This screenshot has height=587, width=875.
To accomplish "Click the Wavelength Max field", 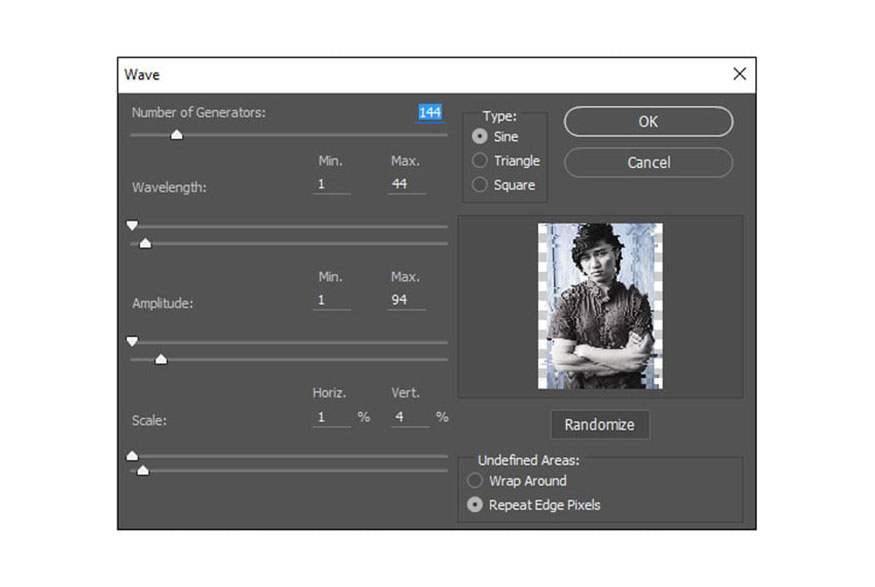I will pyautogui.click(x=406, y=184).
